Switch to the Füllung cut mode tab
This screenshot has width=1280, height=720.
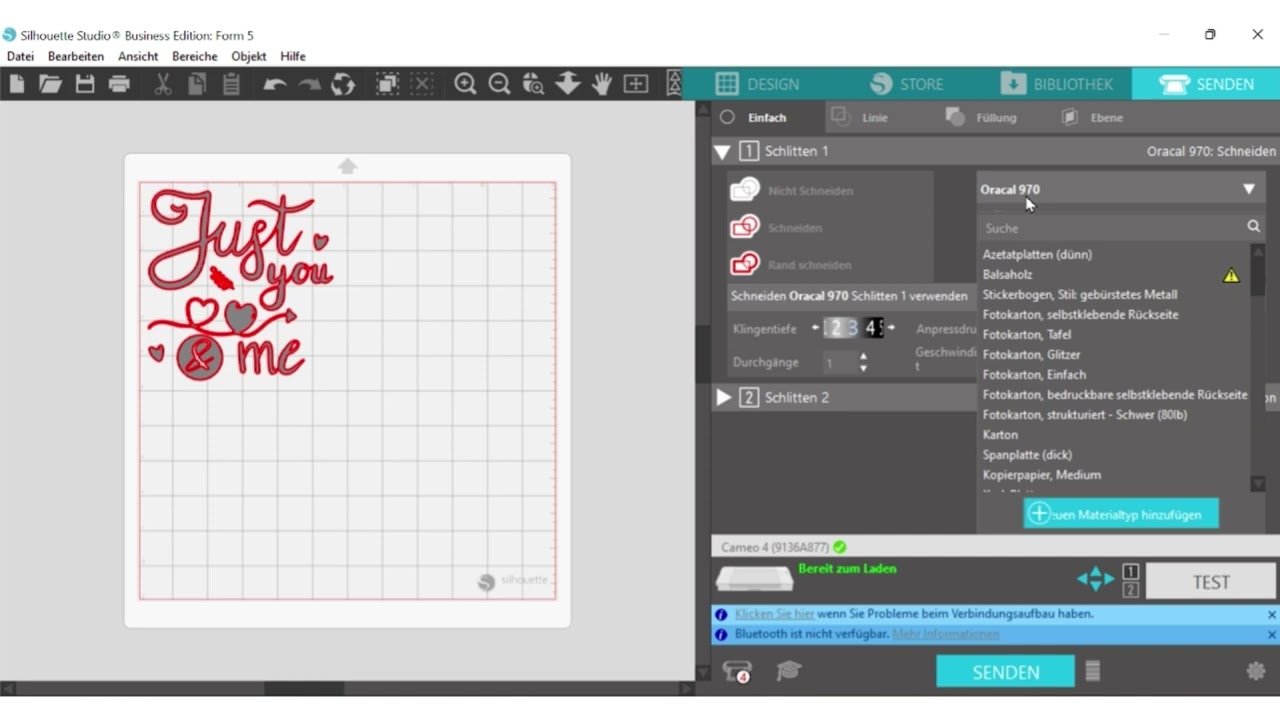(x=981, y=117)
